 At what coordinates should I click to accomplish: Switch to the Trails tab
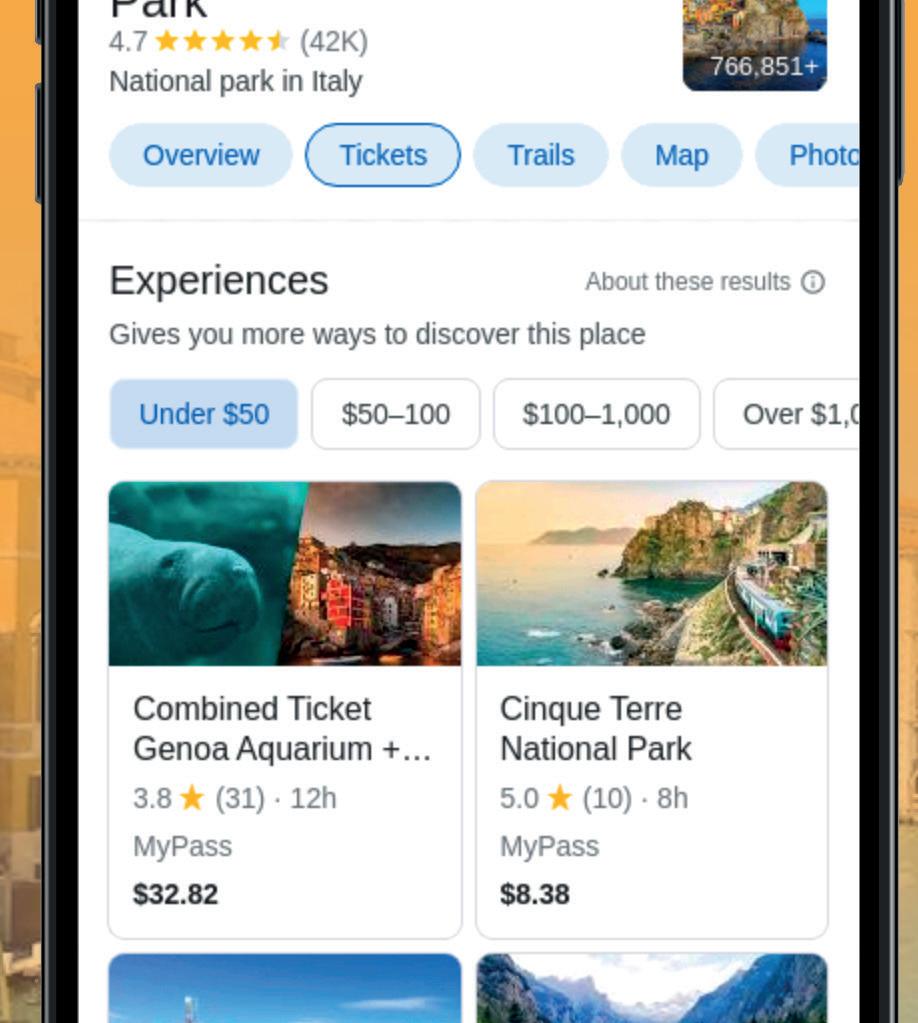tap(540, 155)
